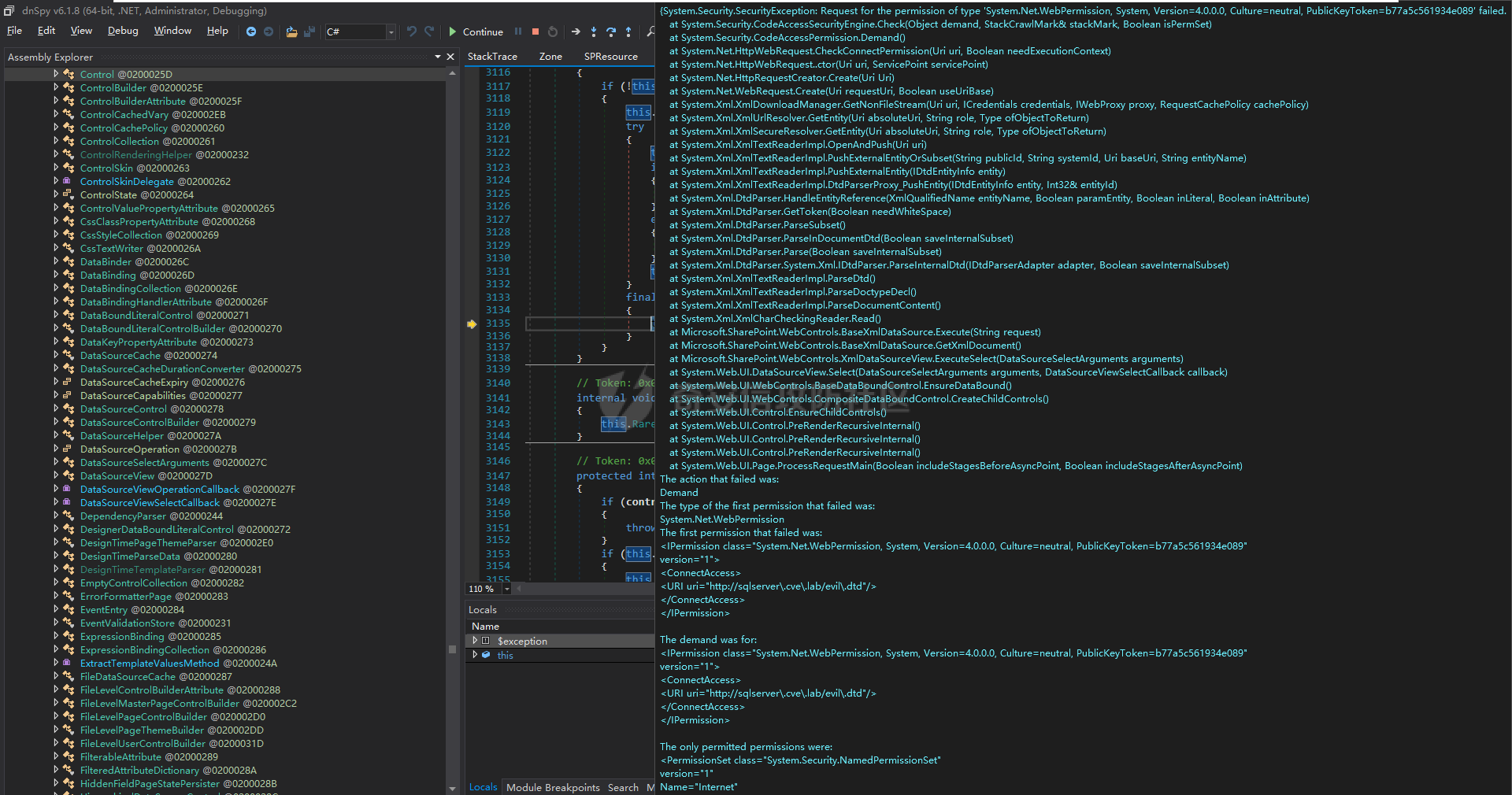The height and width of the screenshot is (795, 1512).
Task: Click the Open file folder icon
Action: tap(291, 31)
